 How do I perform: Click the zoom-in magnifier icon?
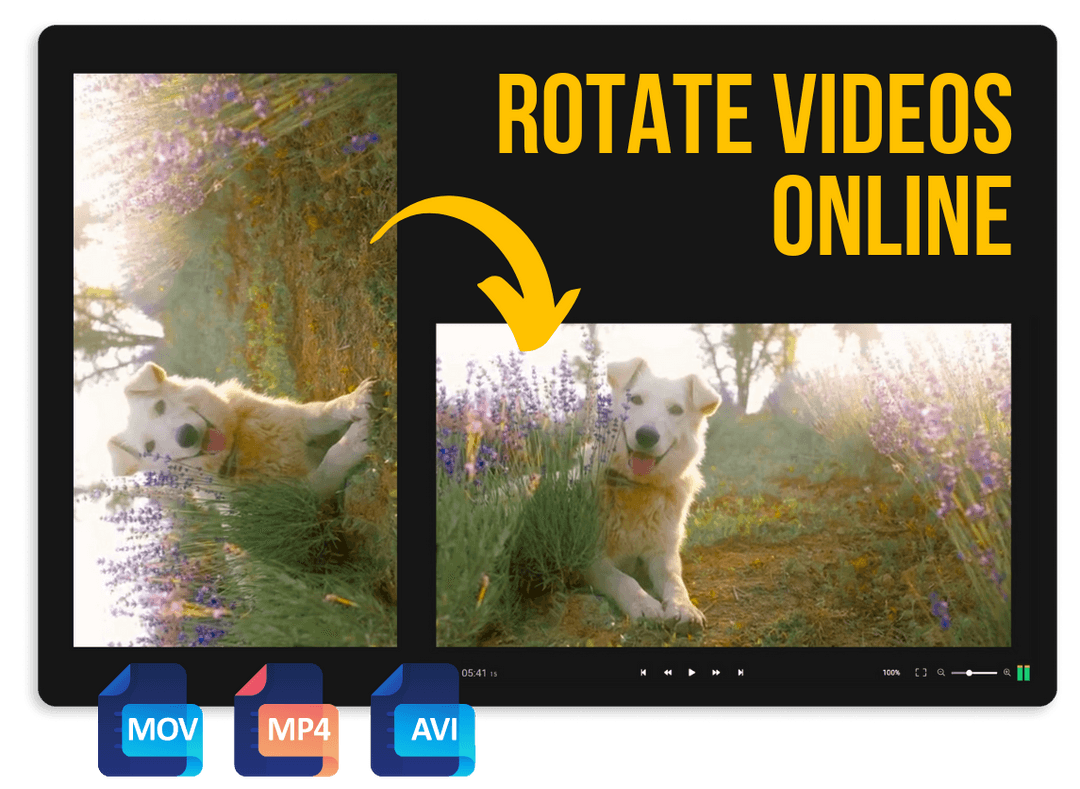point(1007,673)
